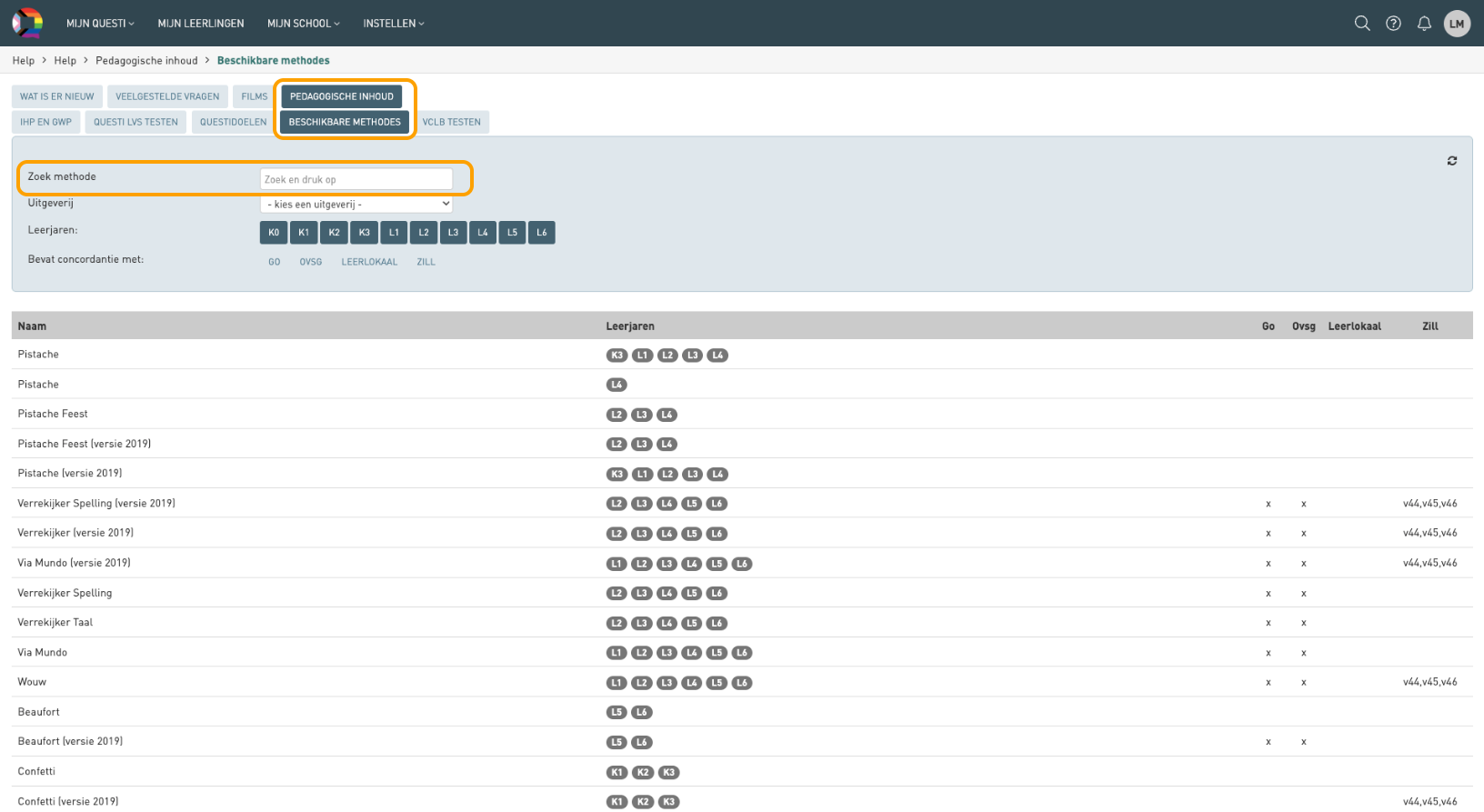Viewport: 1484px width, 812px height.
Task: Click the Ovsg column header
Action: [1304, 326]
